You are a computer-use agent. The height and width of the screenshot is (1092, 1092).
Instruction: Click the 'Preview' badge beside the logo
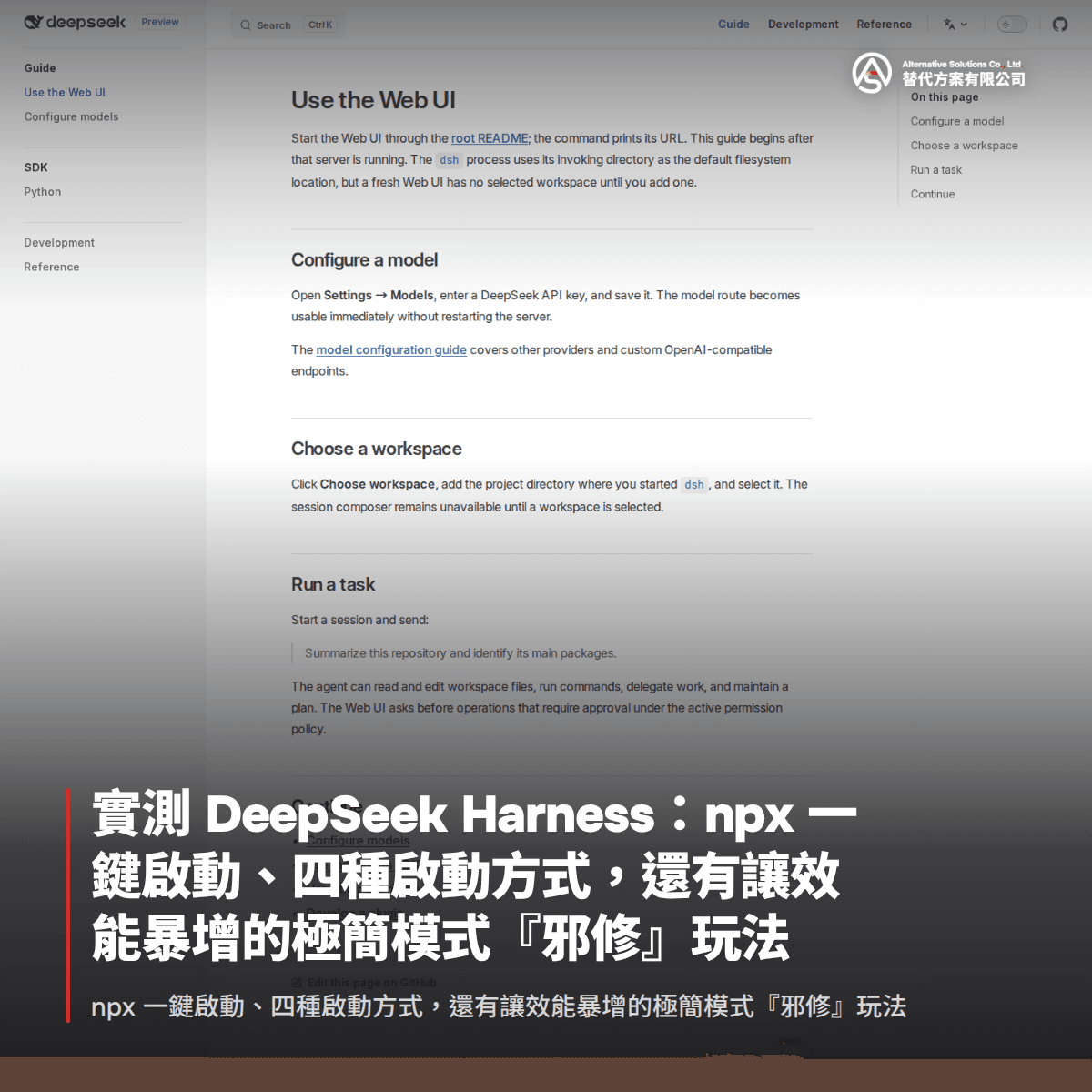tap(160, 22)
